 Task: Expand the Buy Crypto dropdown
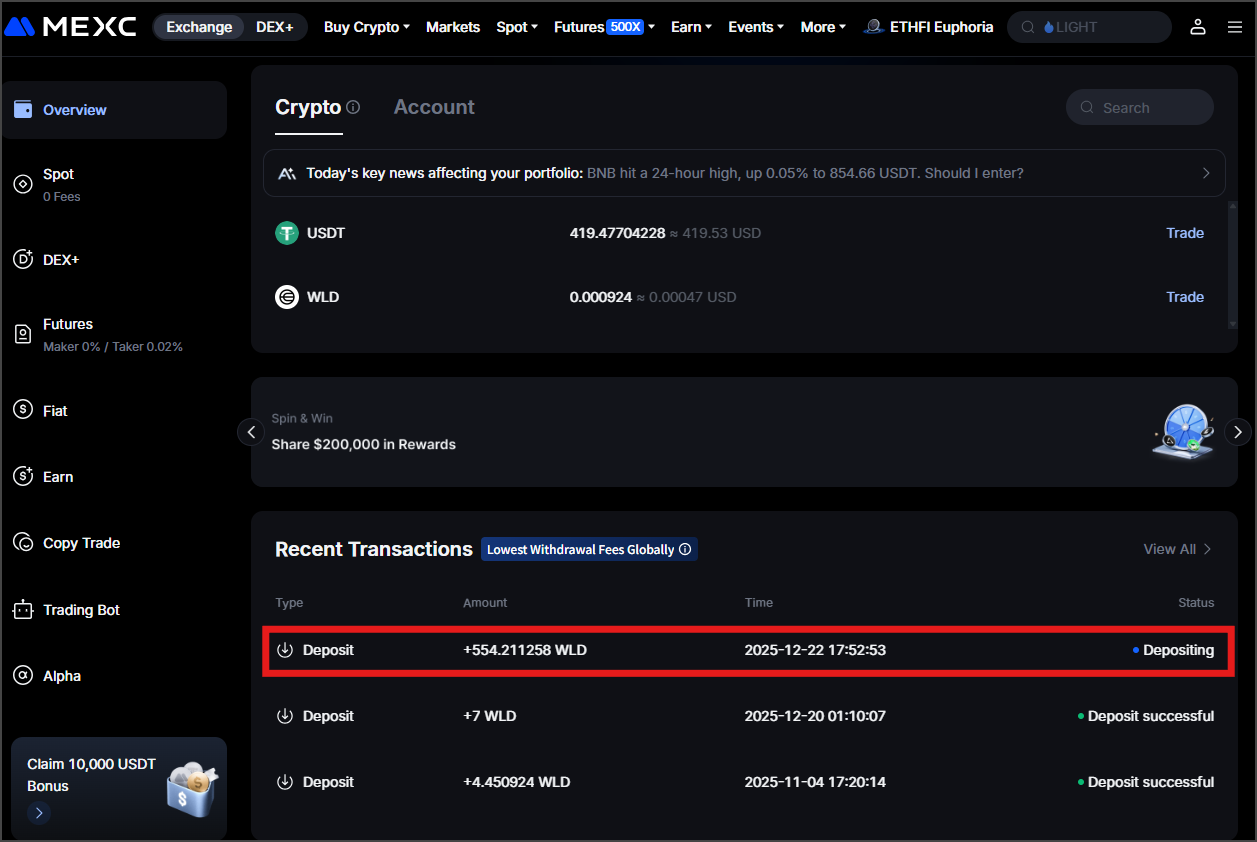367,27
